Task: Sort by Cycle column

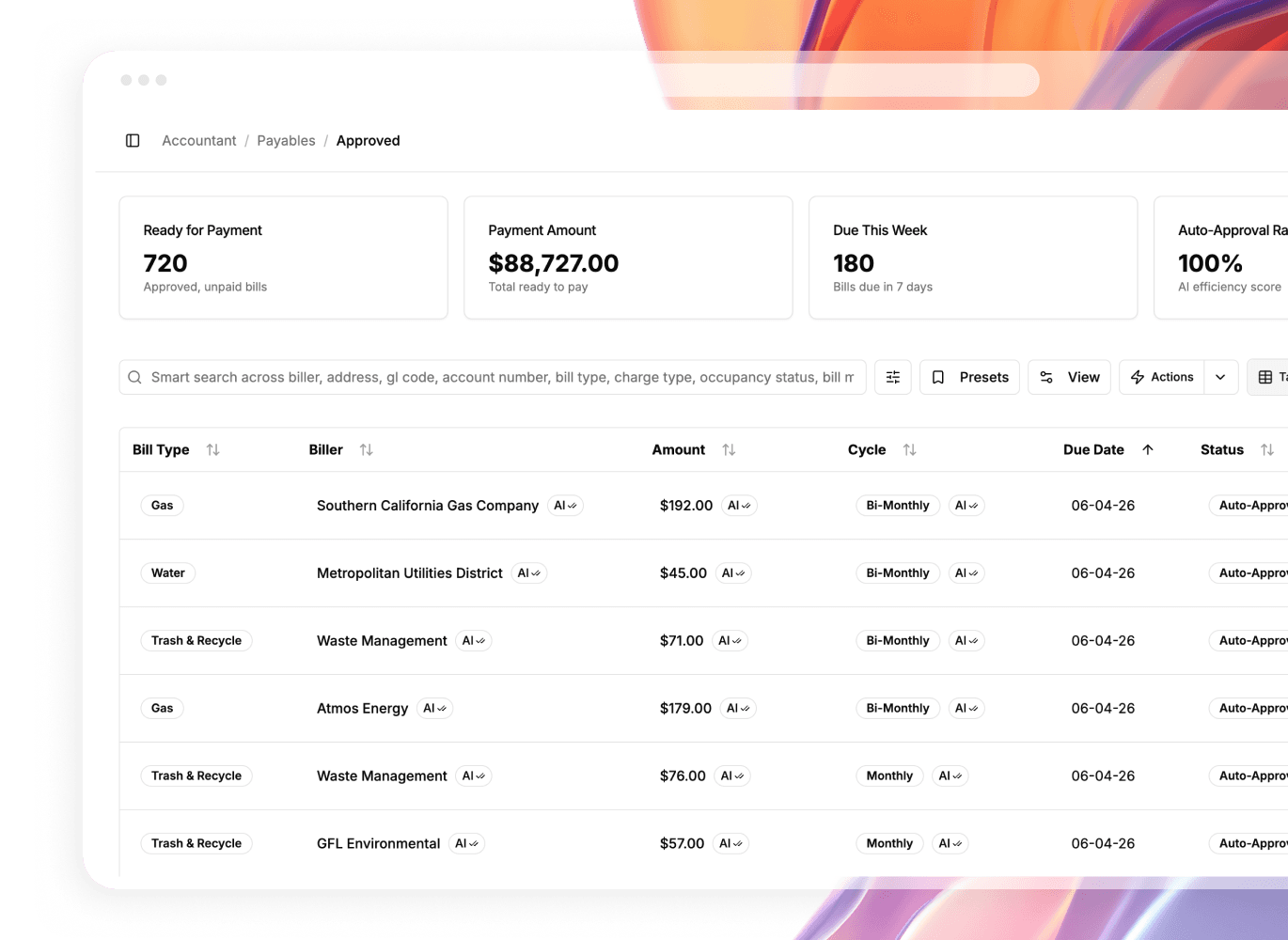Action: [909, 450]
